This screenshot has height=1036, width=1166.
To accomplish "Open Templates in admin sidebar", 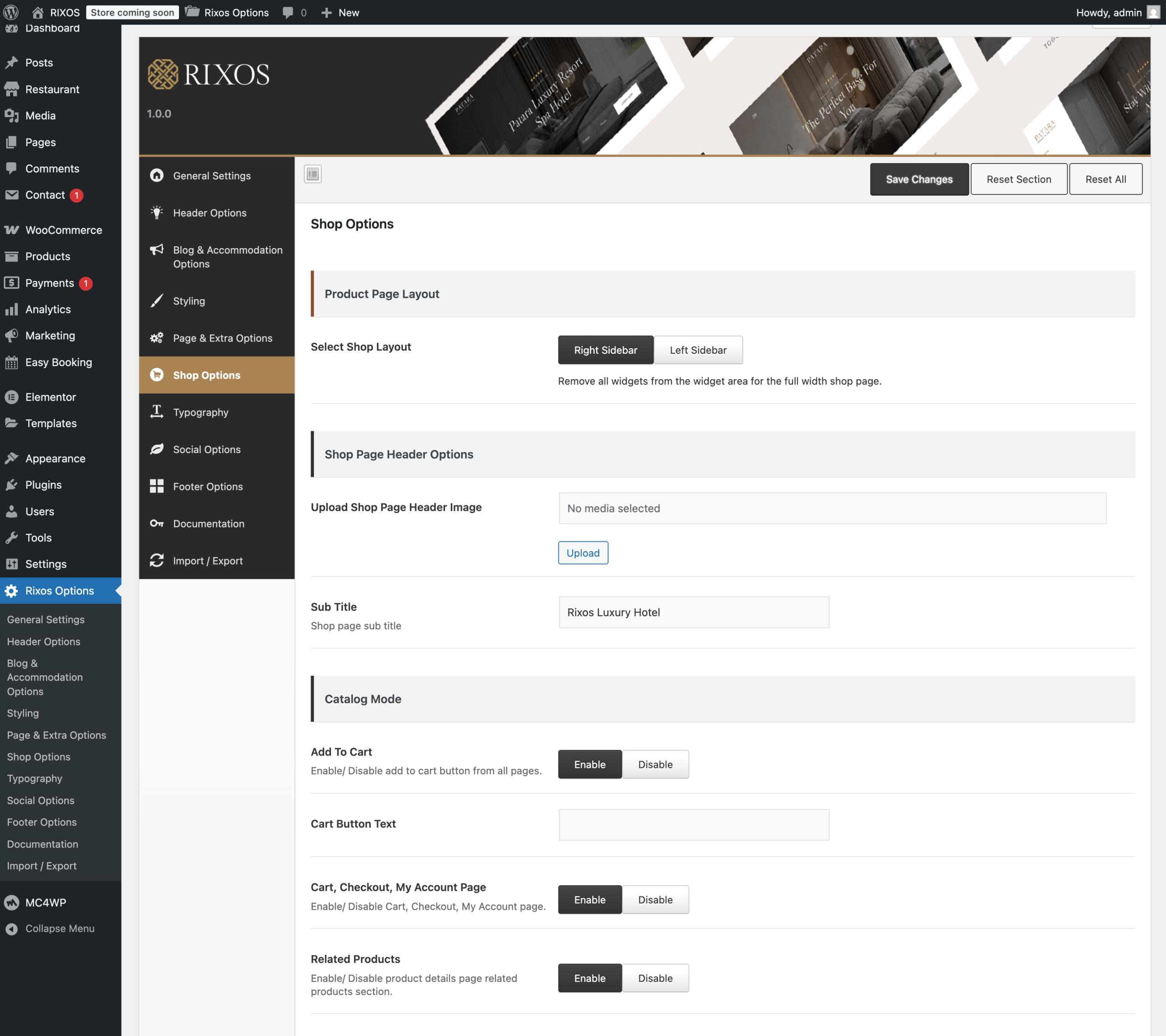I will click(x=61, y=424).
